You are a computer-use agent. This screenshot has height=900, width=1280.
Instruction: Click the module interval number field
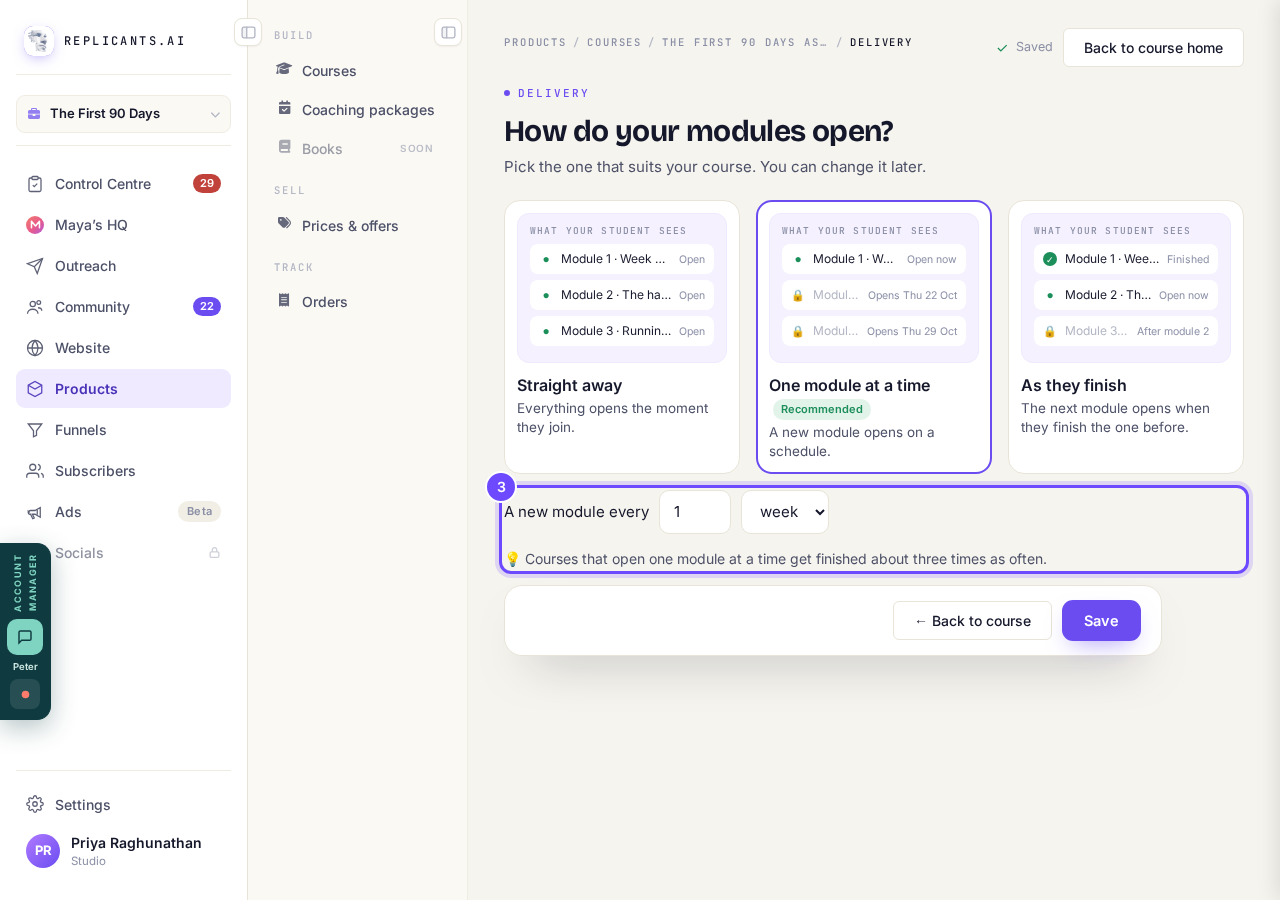click(695, 512)
